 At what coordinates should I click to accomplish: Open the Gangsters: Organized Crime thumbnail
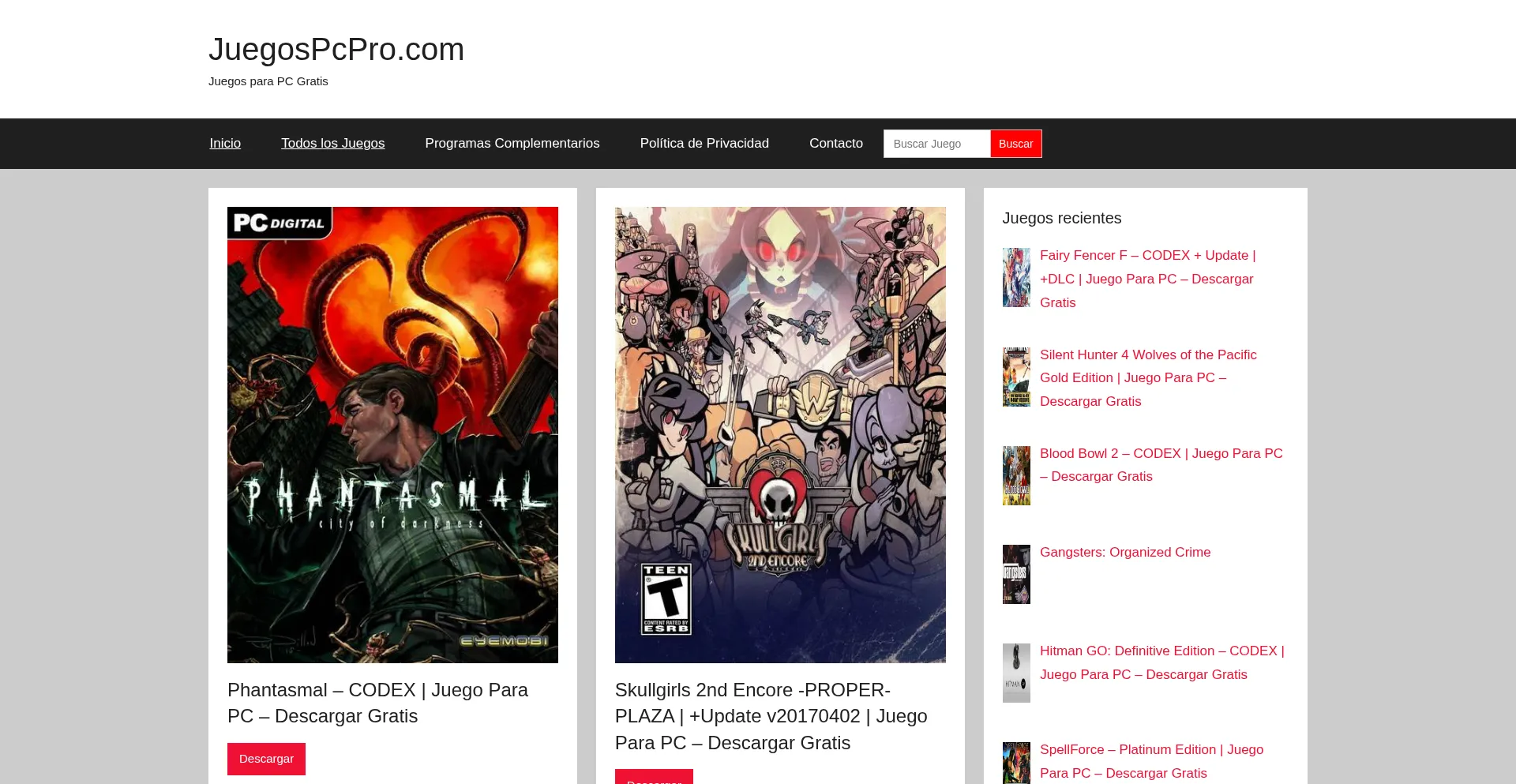tap(1016, 574)
